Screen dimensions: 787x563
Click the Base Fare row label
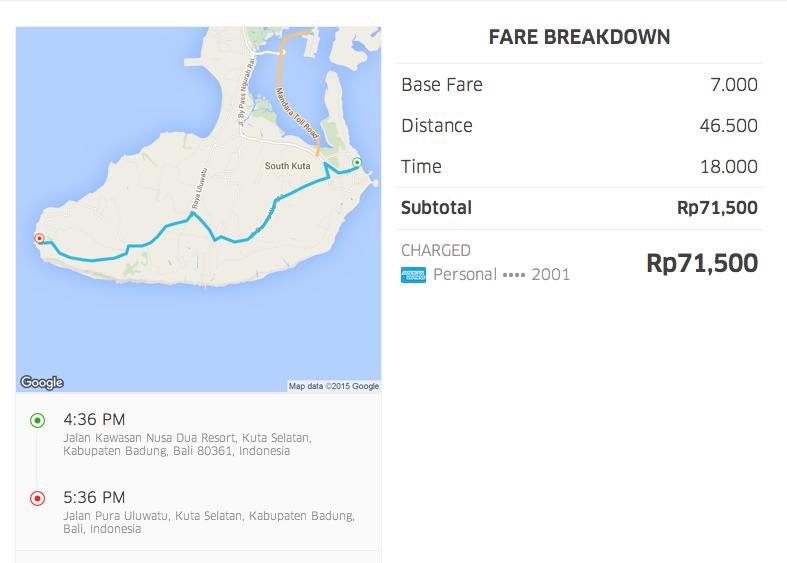[x=441, y=85]
